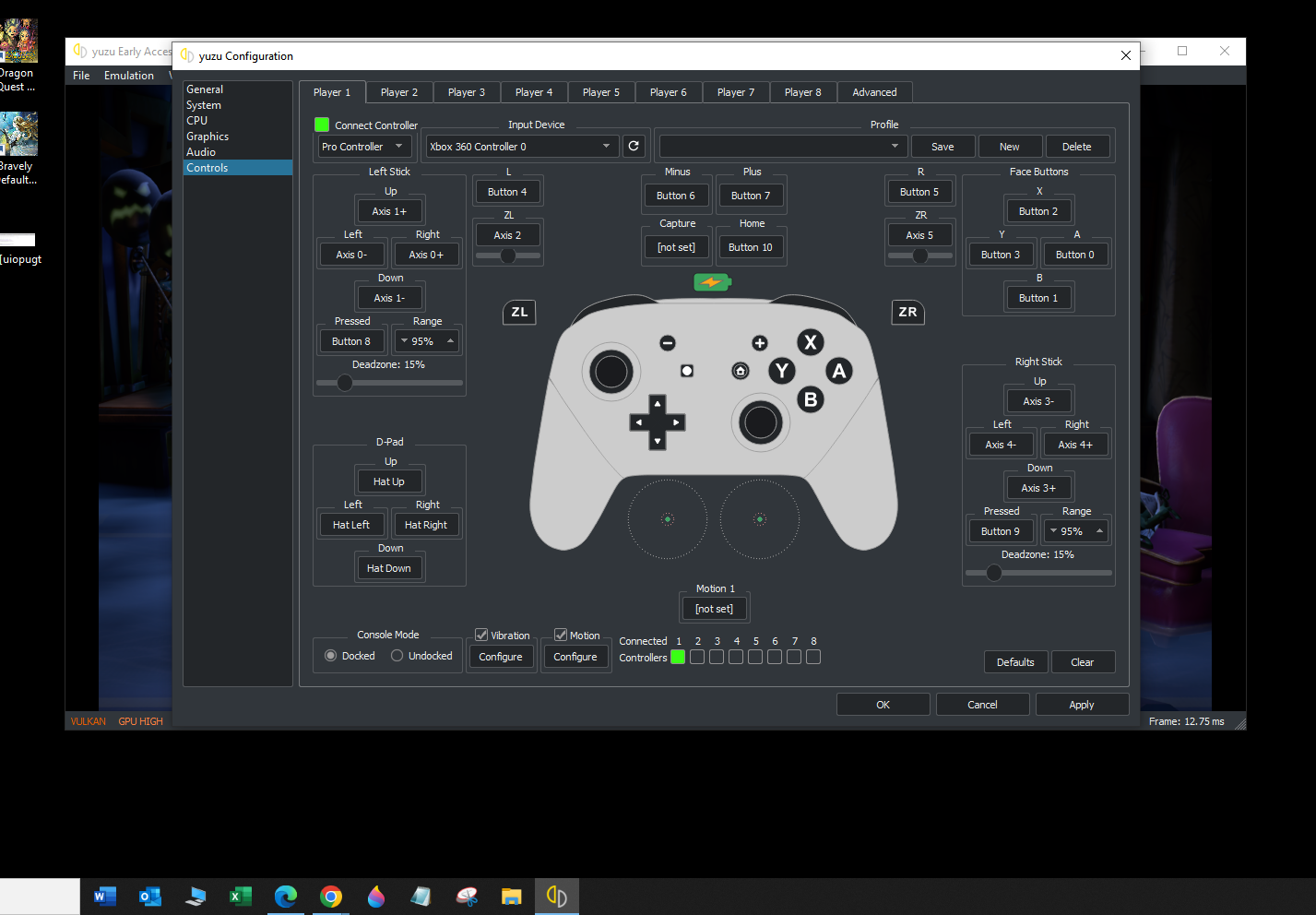Open the Advanced tab
Image resolution: width=1316 pixels, height=915 pixels.
pos(874,92)
